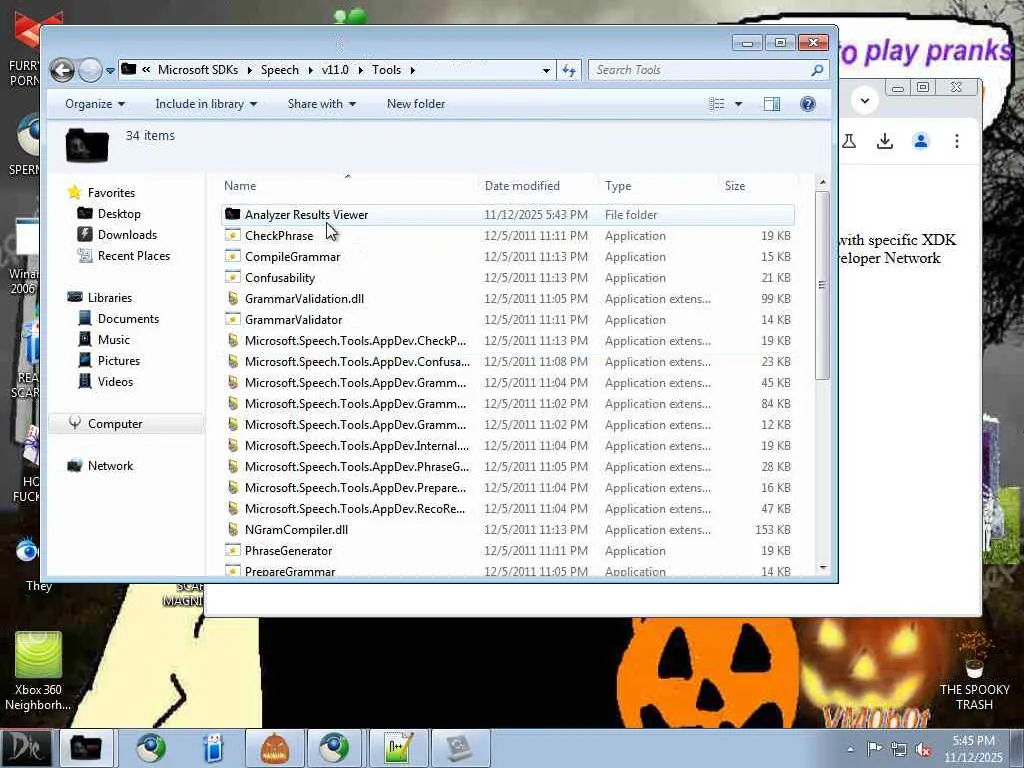Select Favorites in the navigation pane
The width and height of the screenshot is (1024, 768).
point(111,193)
